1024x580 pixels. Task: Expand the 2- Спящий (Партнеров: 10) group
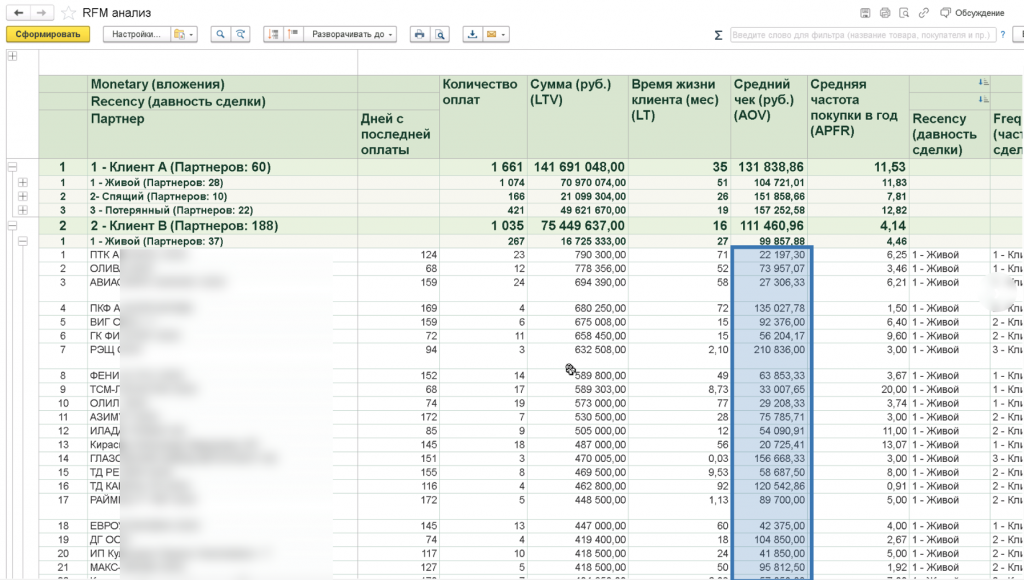23,197
